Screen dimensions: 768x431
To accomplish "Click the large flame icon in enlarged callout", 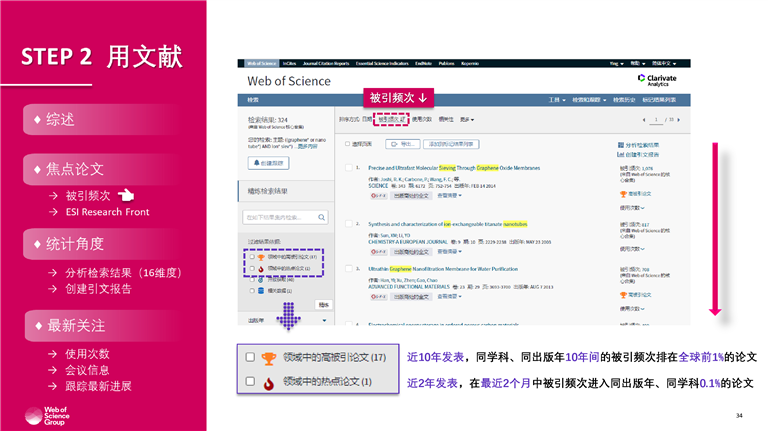I will [x=268, y=383].
